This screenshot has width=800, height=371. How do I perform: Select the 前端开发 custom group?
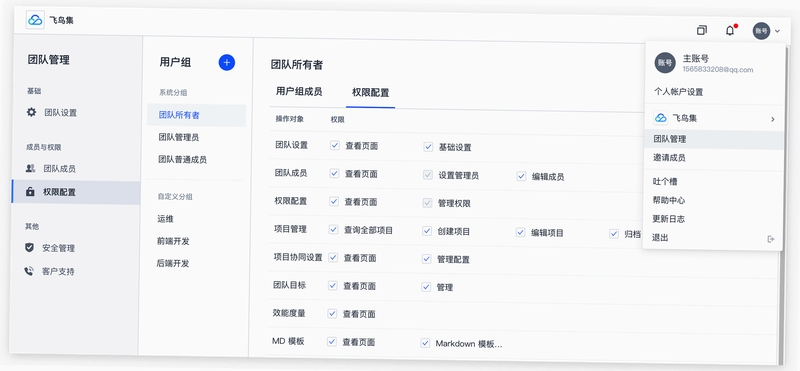pos(173,241)
